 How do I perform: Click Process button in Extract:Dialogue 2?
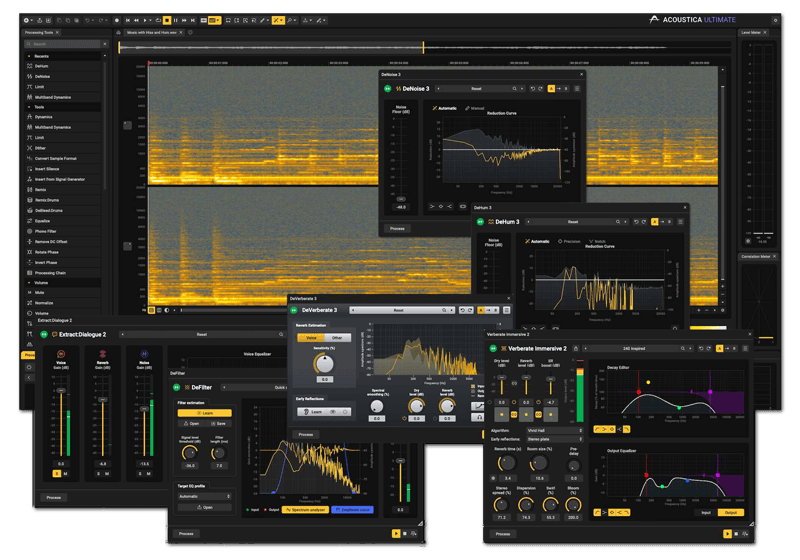point(54,497)
